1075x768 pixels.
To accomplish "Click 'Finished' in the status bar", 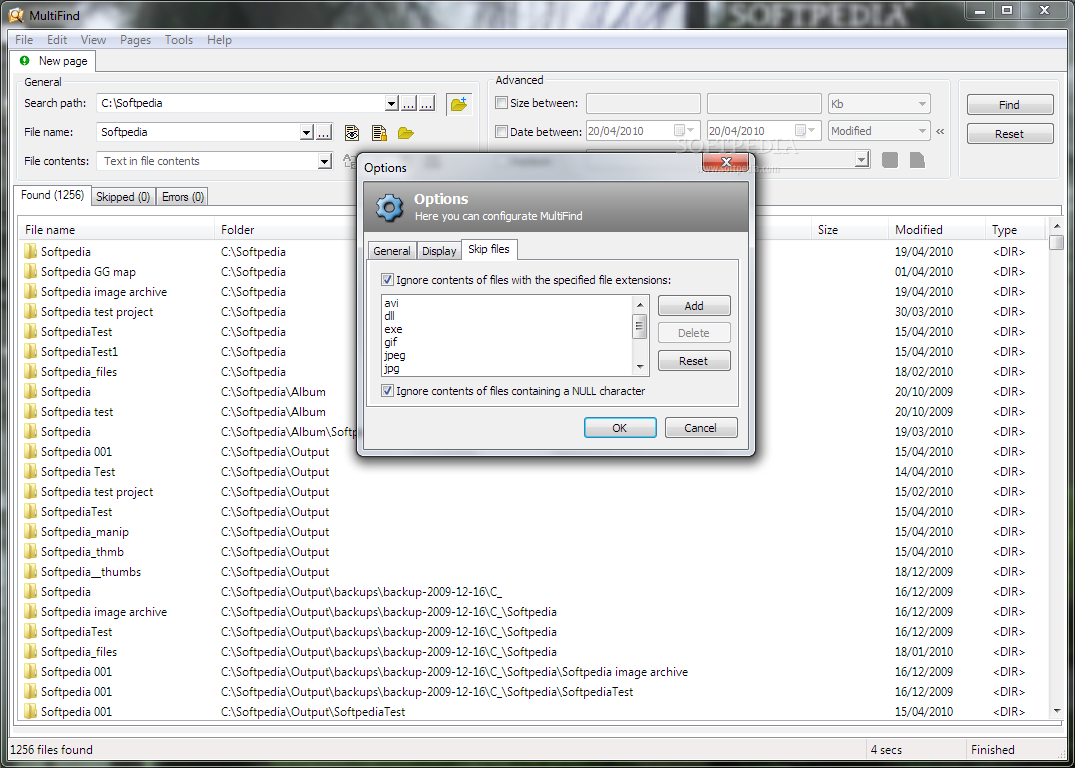I will click(x=992, y=749).
